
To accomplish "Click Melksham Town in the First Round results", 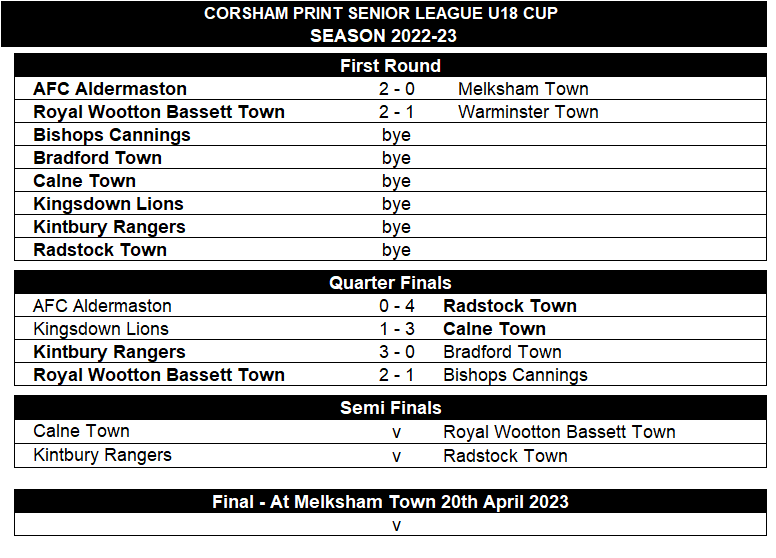I will pyautogui.click(x=523, y=89).
